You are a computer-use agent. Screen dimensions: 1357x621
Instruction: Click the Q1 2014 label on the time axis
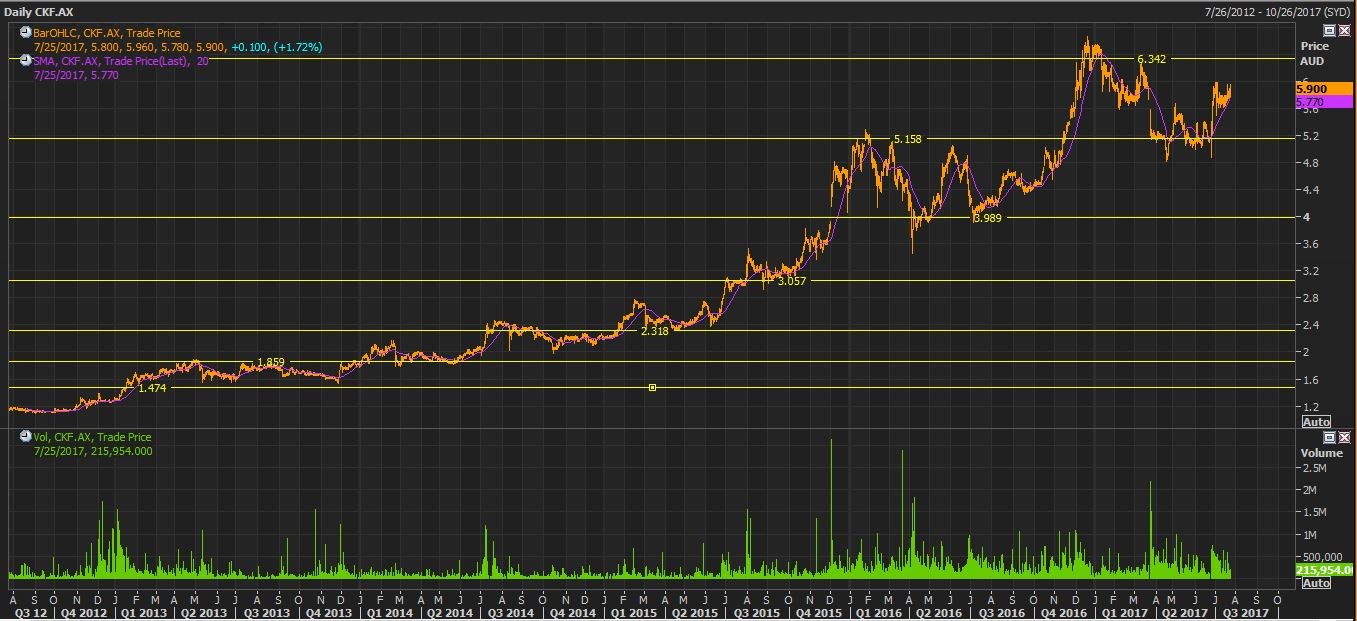click(390, 612)
